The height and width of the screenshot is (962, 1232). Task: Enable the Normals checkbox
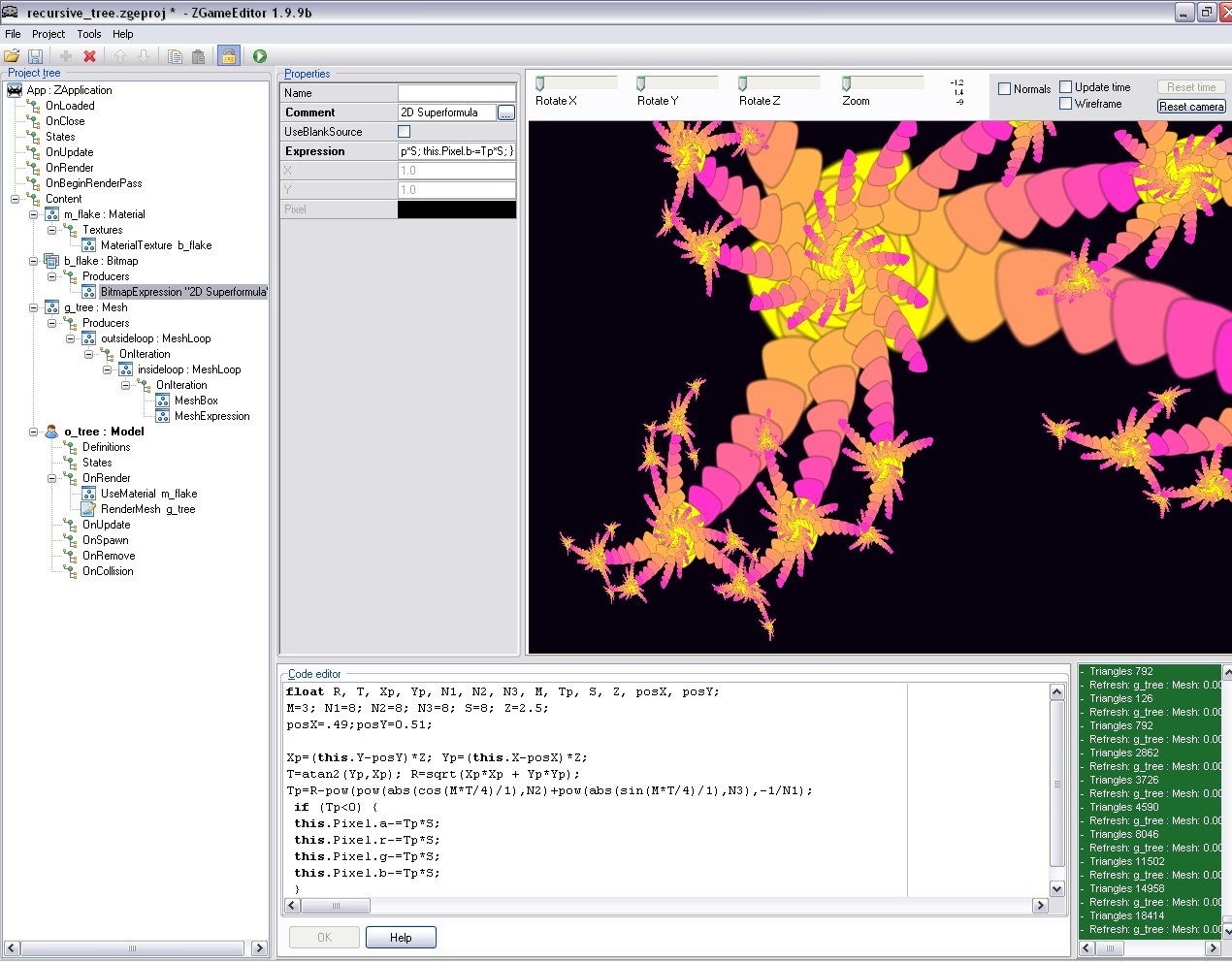click(x=1005, y=88)
